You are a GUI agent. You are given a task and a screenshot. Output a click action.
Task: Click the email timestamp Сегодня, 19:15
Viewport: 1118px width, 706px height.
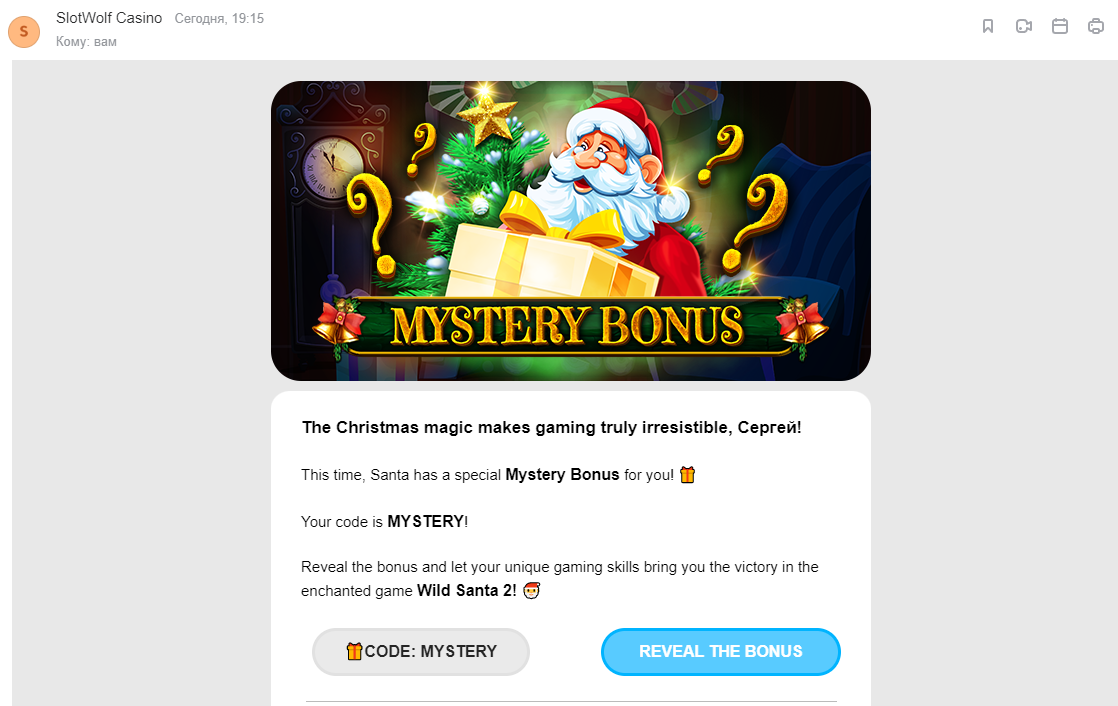point(219,19)
